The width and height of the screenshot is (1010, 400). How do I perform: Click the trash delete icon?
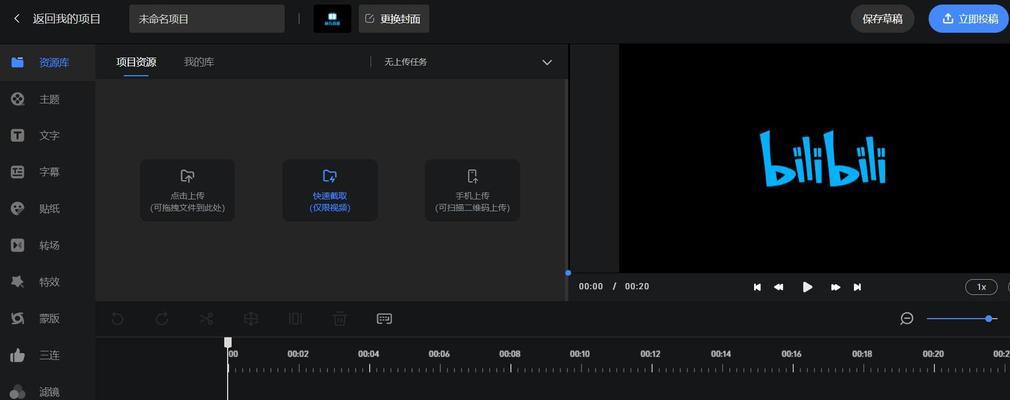click(339, 318)
